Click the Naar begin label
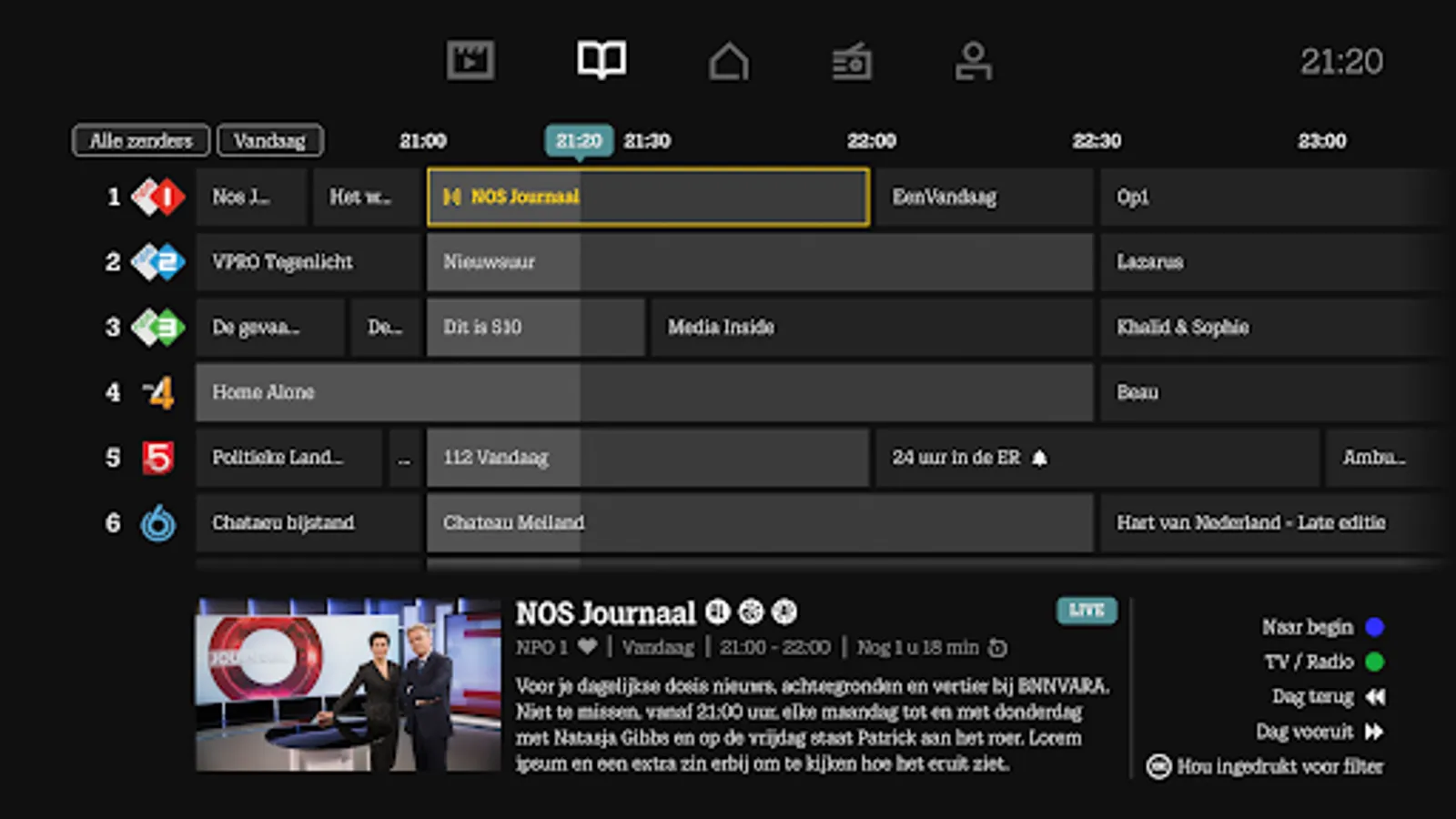This screenshot has height=819, width=1456. (x=1308, y=627)
